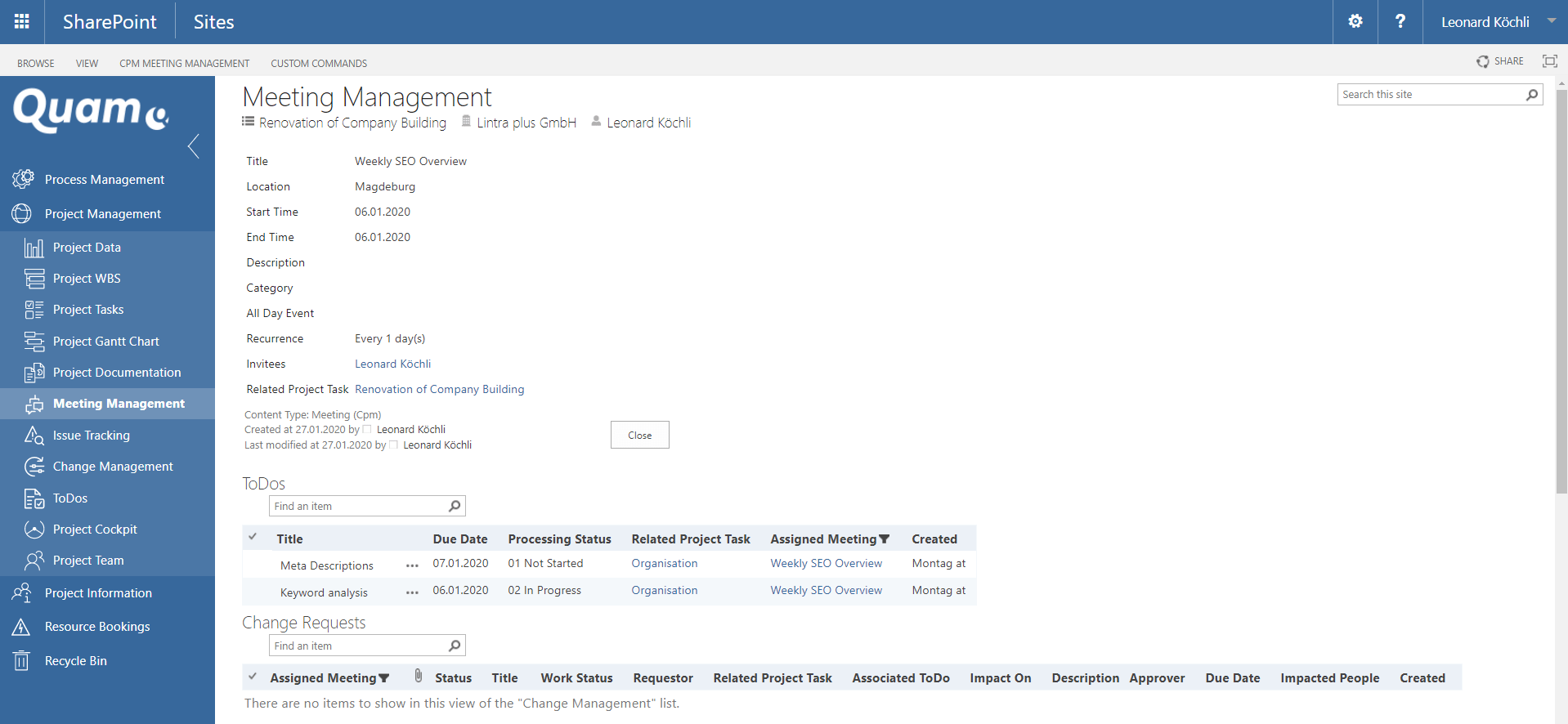The width and height of the screenshot is (1568, 724).
Task: Click the ToDos search magnifier icon
Action: coord(455,506)
